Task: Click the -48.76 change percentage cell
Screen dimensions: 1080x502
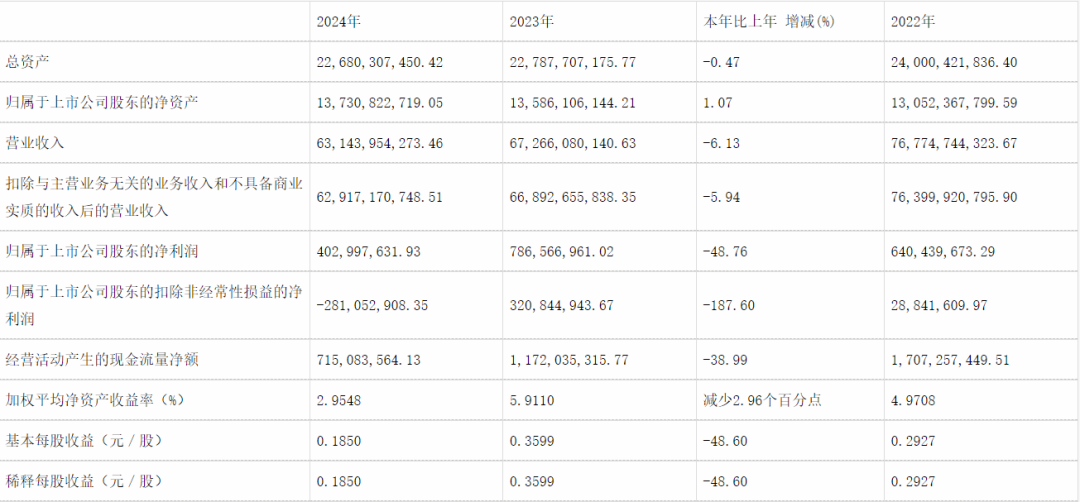Action: tap(725, 251)
